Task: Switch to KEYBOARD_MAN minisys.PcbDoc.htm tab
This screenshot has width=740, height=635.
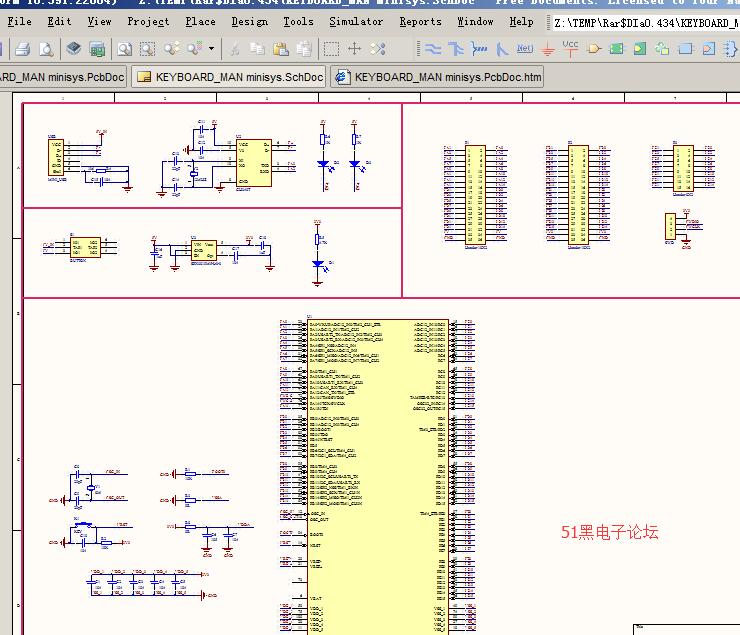Action: [437, 77]
